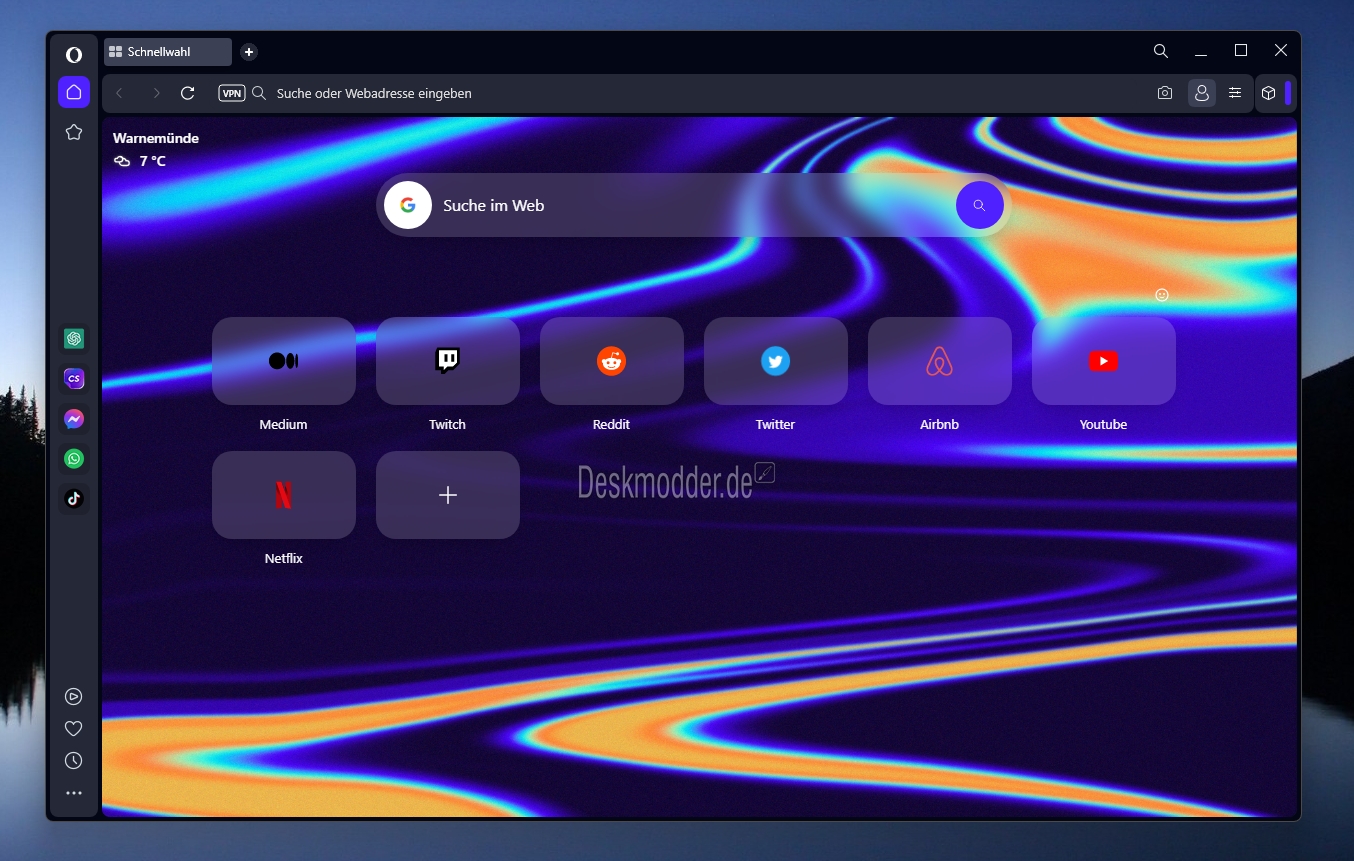1354x861 pixels.
Task: Open the Twitch speed dial tile
Action: pyautogui.click(x=448, y=361)
